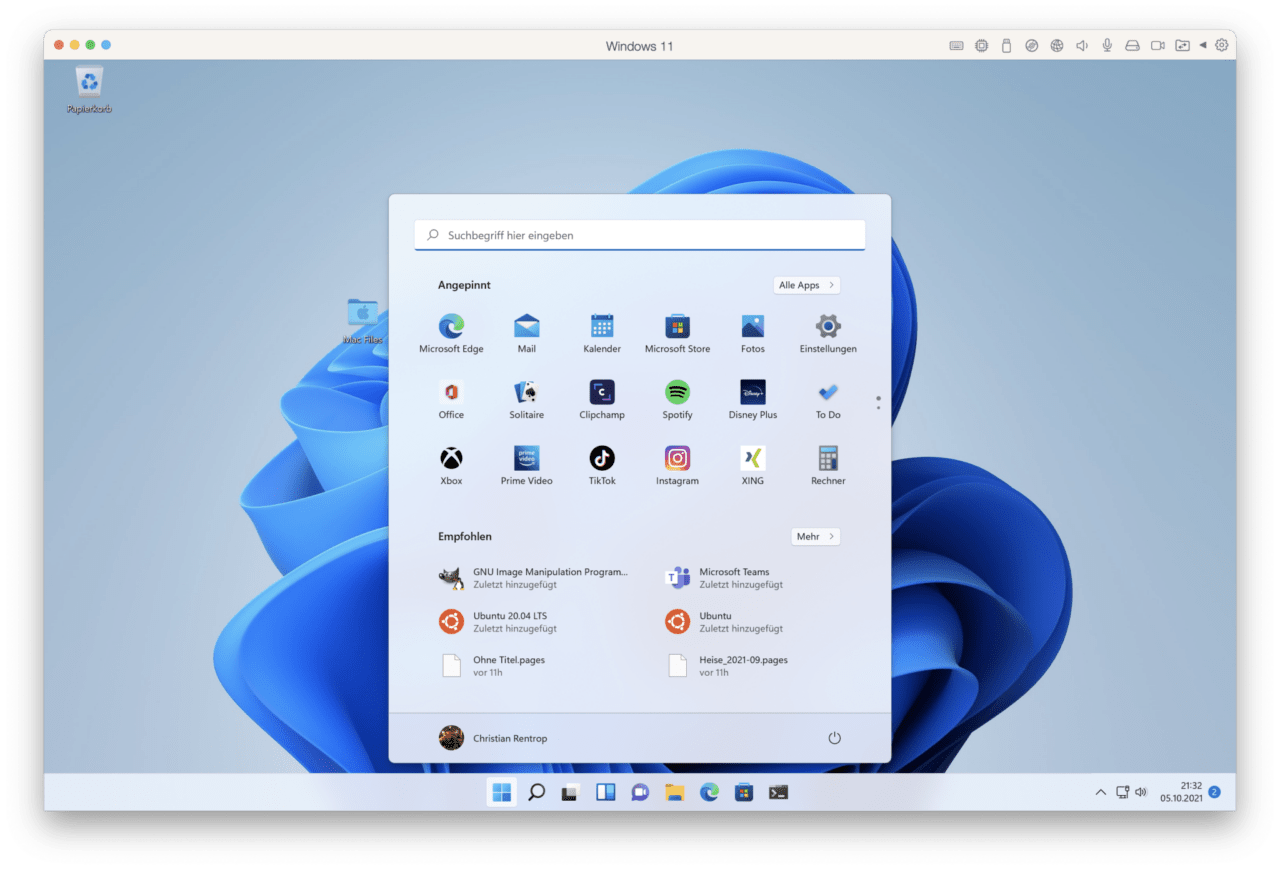Open the Instagram app
The image size is (1280, 869).
point(677,465)
